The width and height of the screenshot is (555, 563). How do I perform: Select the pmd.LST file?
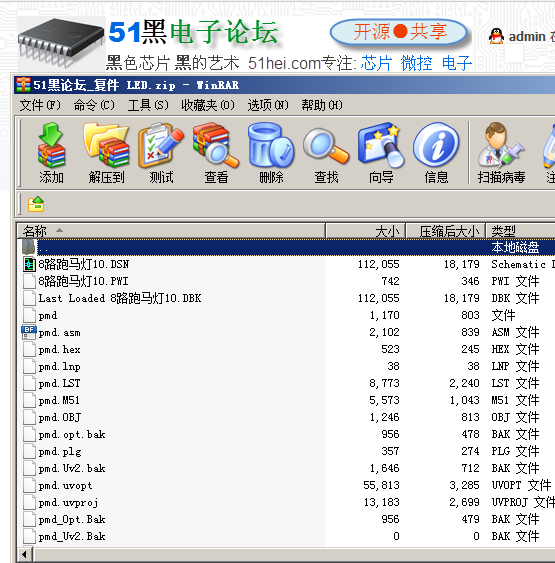(59, 383)
